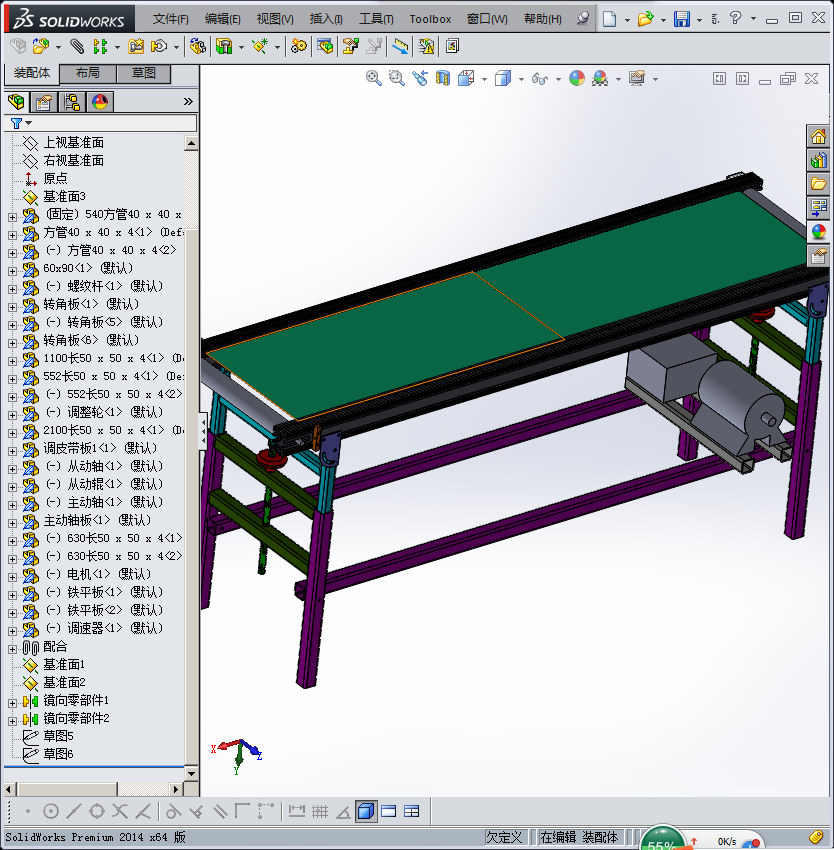Click the Edit Appearance color ball icon
Viewport: 834px width, 850px height.
[x=577, y=79]
